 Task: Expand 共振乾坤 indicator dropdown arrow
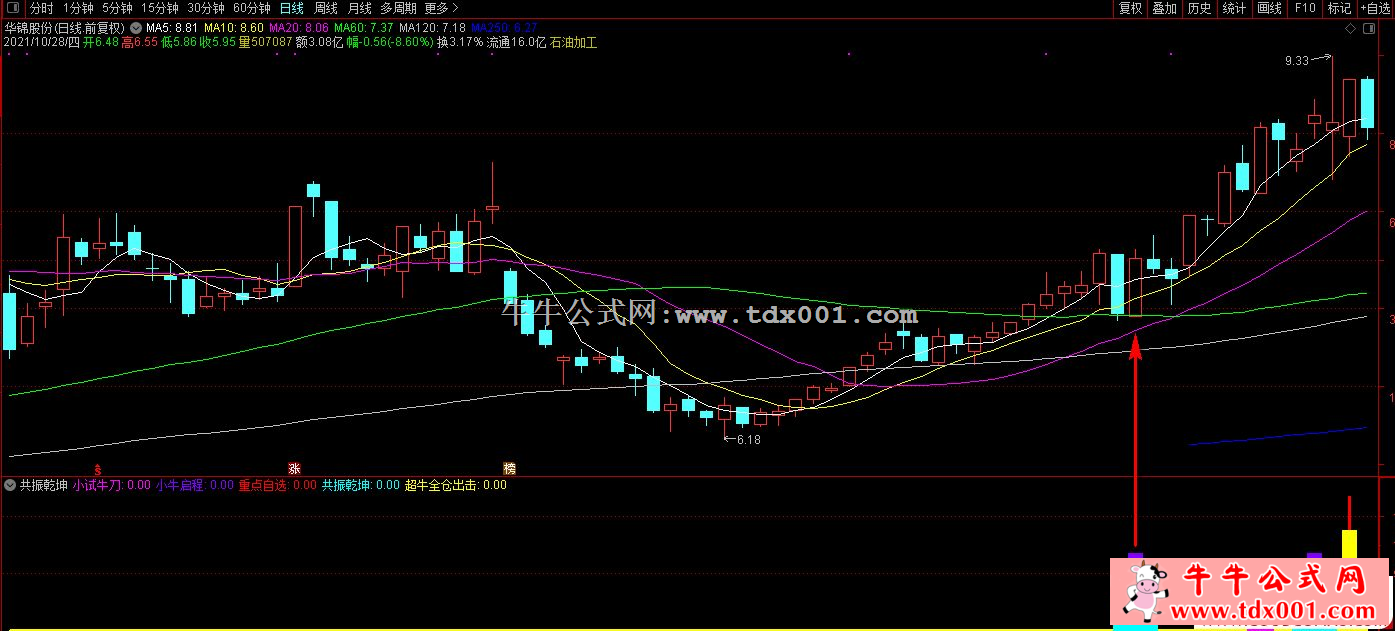tap(10, 485)
